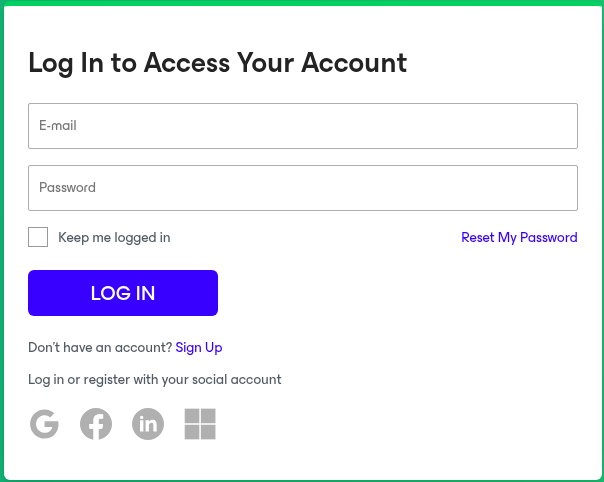
Task: Submit the form with the blue LOG IN button
Action: point(122,293)
